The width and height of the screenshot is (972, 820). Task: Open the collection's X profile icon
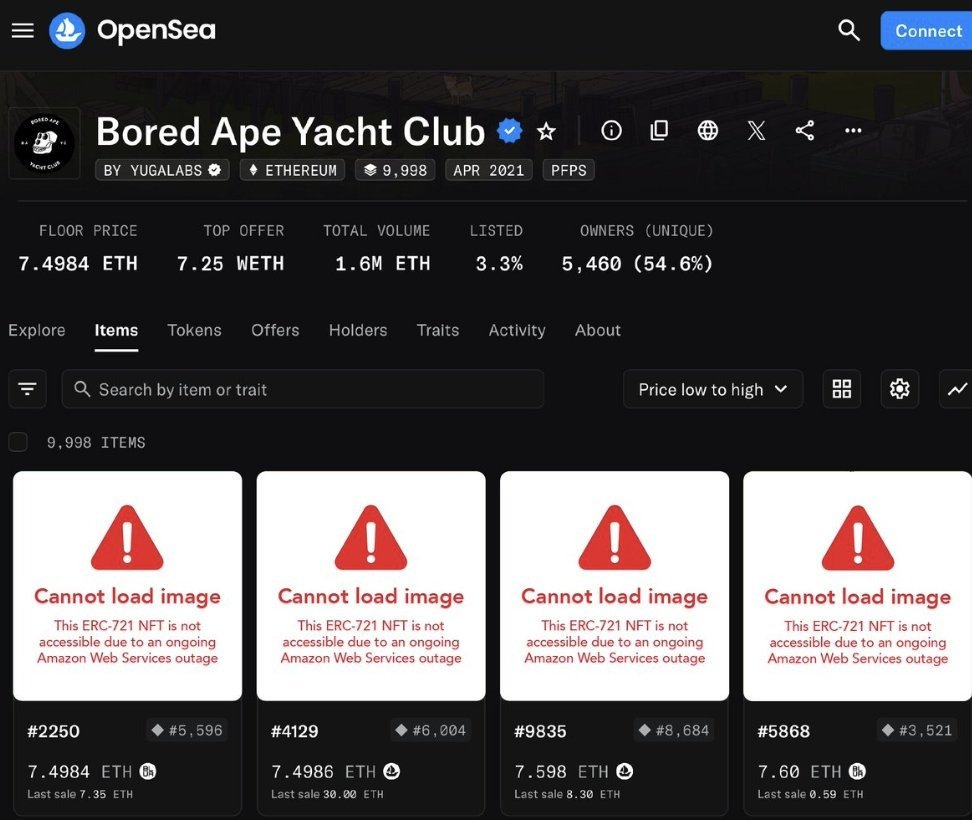(756, 130)
